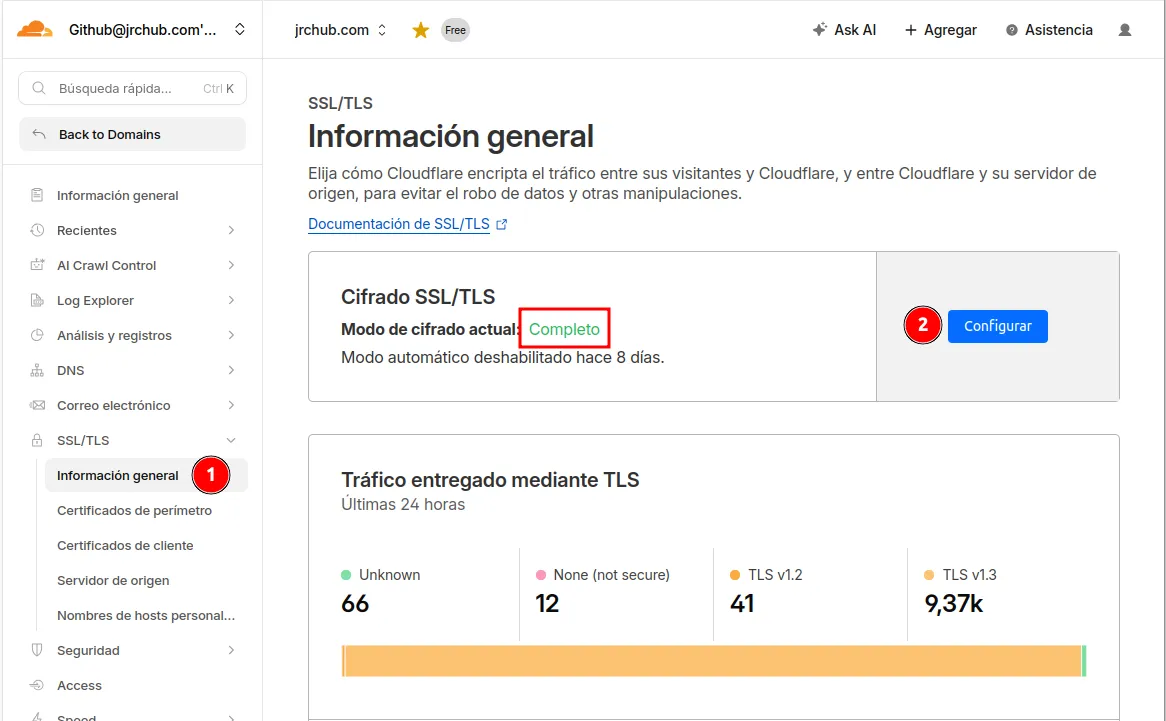This screenshot has height=721, width=1166.
Task: Click the Últimas 24 horas subtitle
Action: (x=403, y=505)
